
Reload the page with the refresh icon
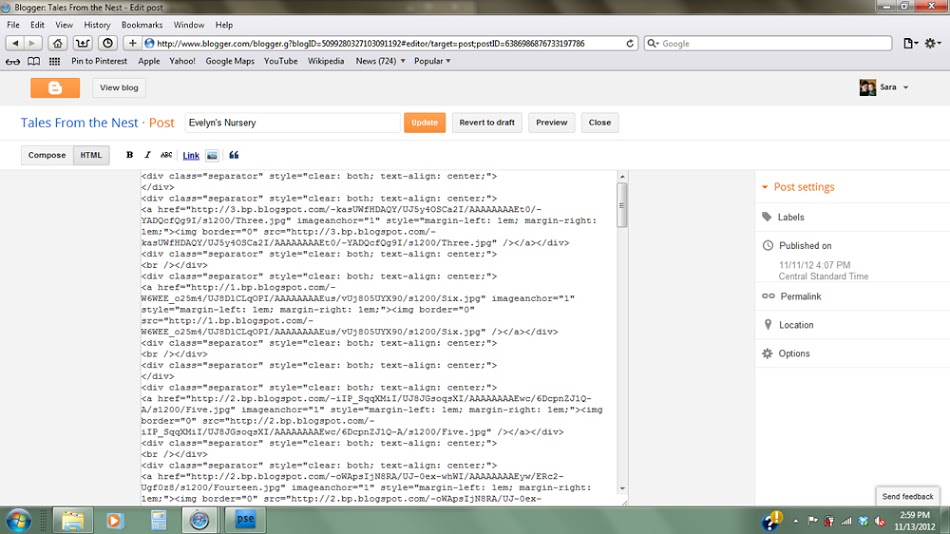[x=629, y=44]
